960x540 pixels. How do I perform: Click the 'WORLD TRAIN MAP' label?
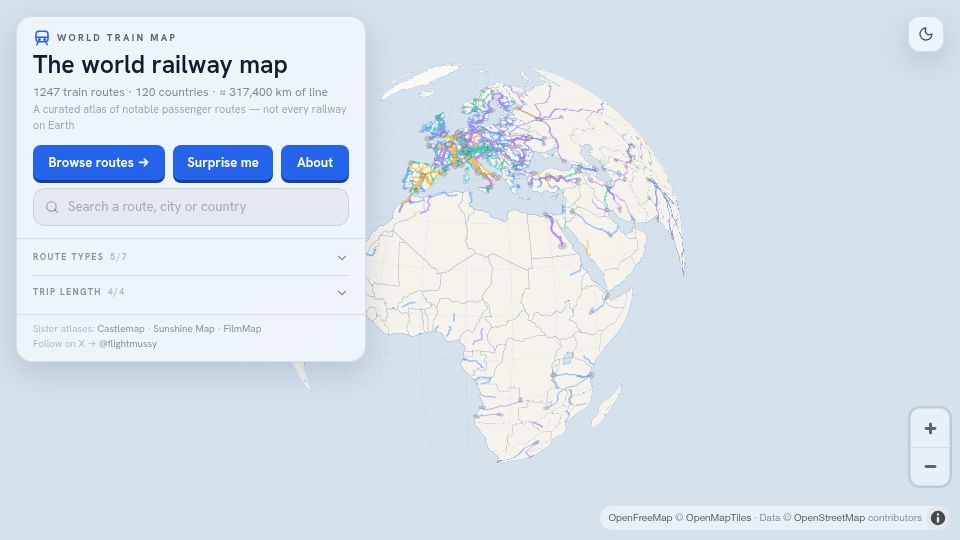pos(116,38)
